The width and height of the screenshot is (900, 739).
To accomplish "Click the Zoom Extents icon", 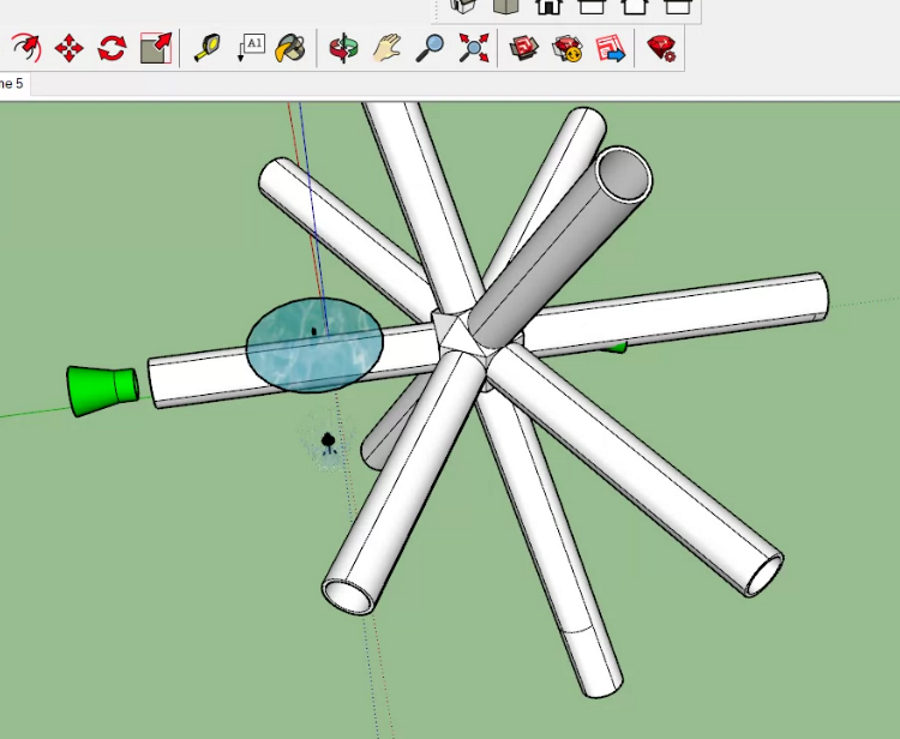I will [x=474, y=48].
